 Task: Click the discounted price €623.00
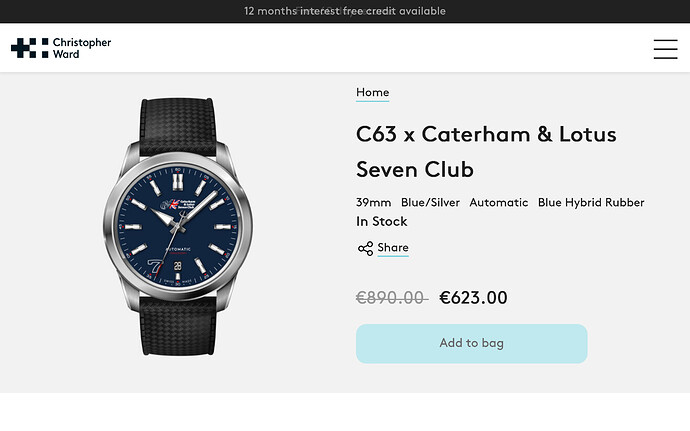(473, 298)
